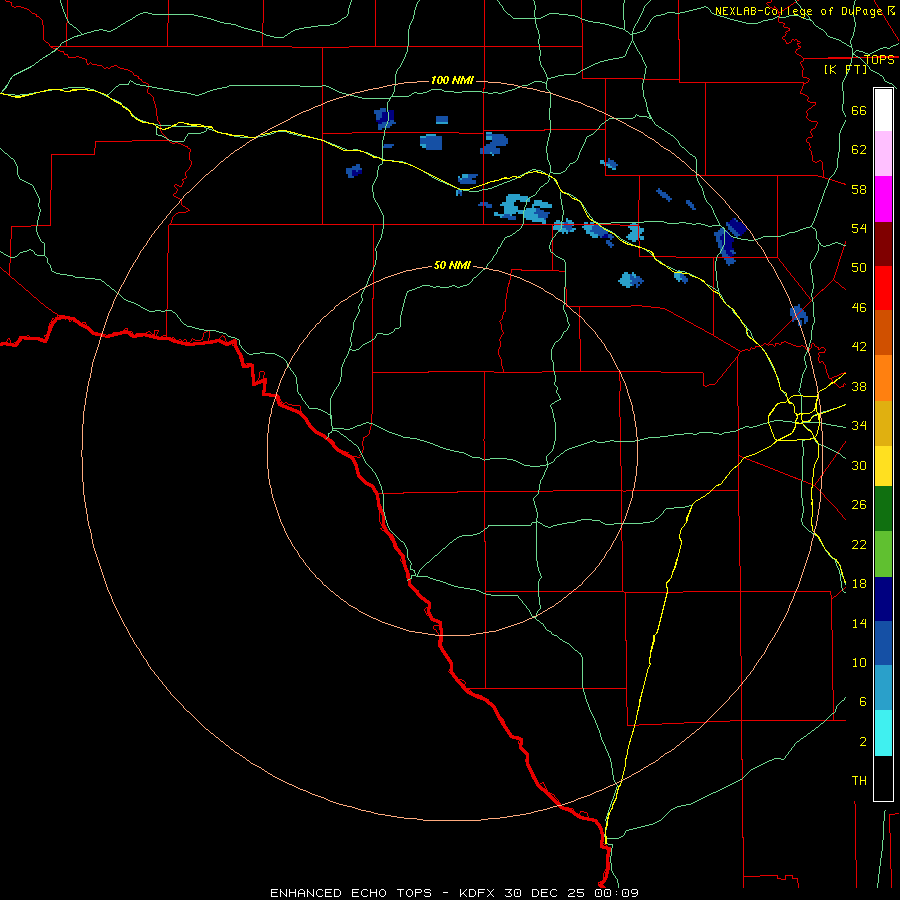Click the '30' legend value
This screenshot has height=900, width=900.
point(859,465)
